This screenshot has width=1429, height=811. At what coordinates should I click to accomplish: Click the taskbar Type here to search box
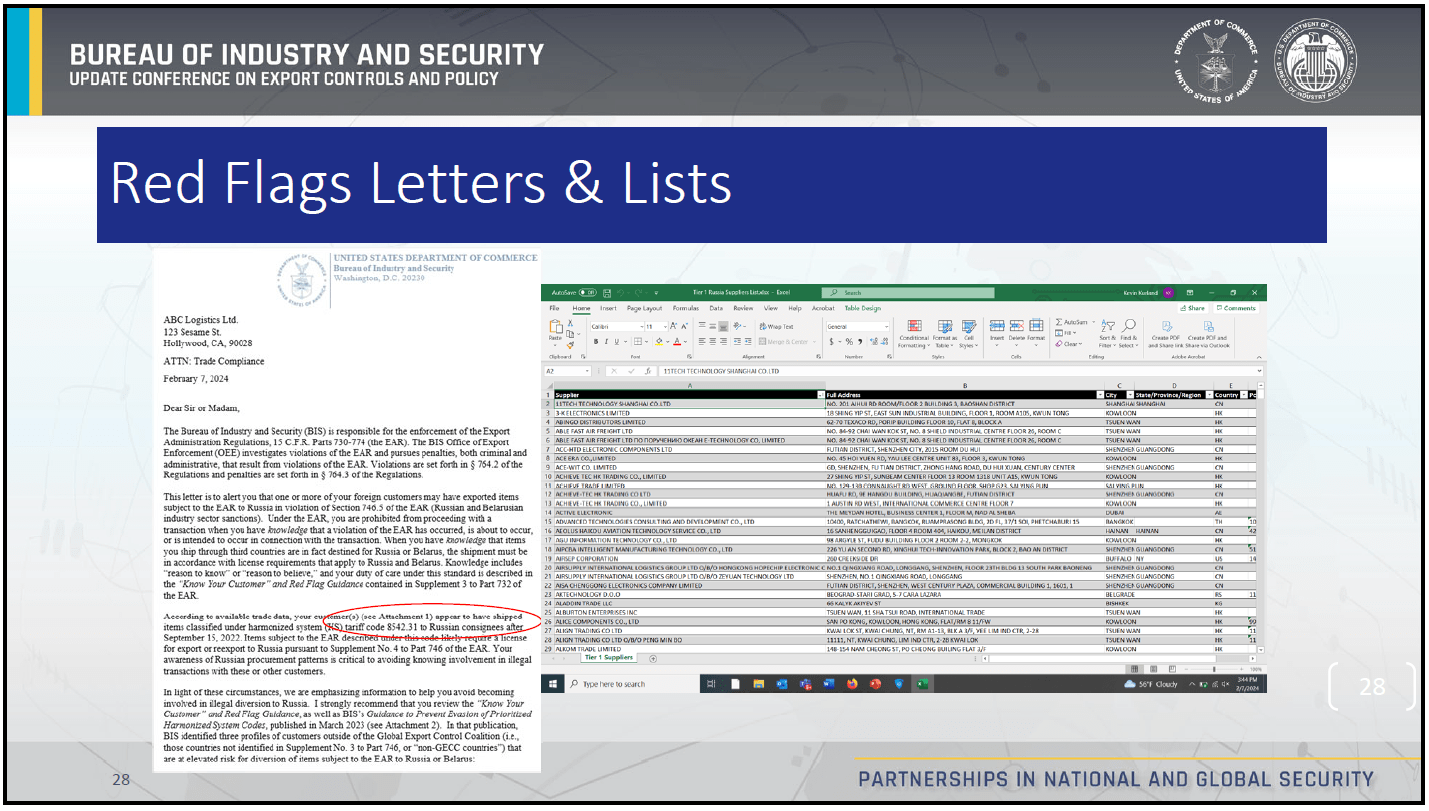click(x=632, y=684)
